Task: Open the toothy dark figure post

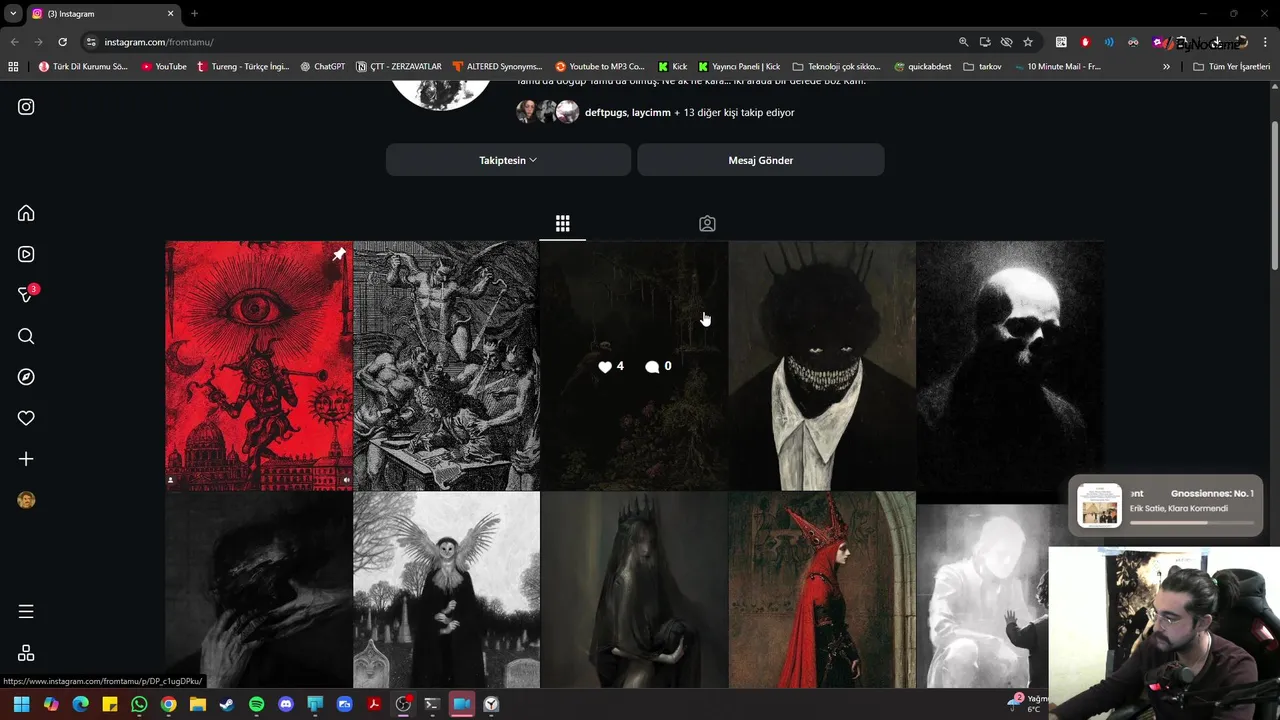Action: (822, 365)
